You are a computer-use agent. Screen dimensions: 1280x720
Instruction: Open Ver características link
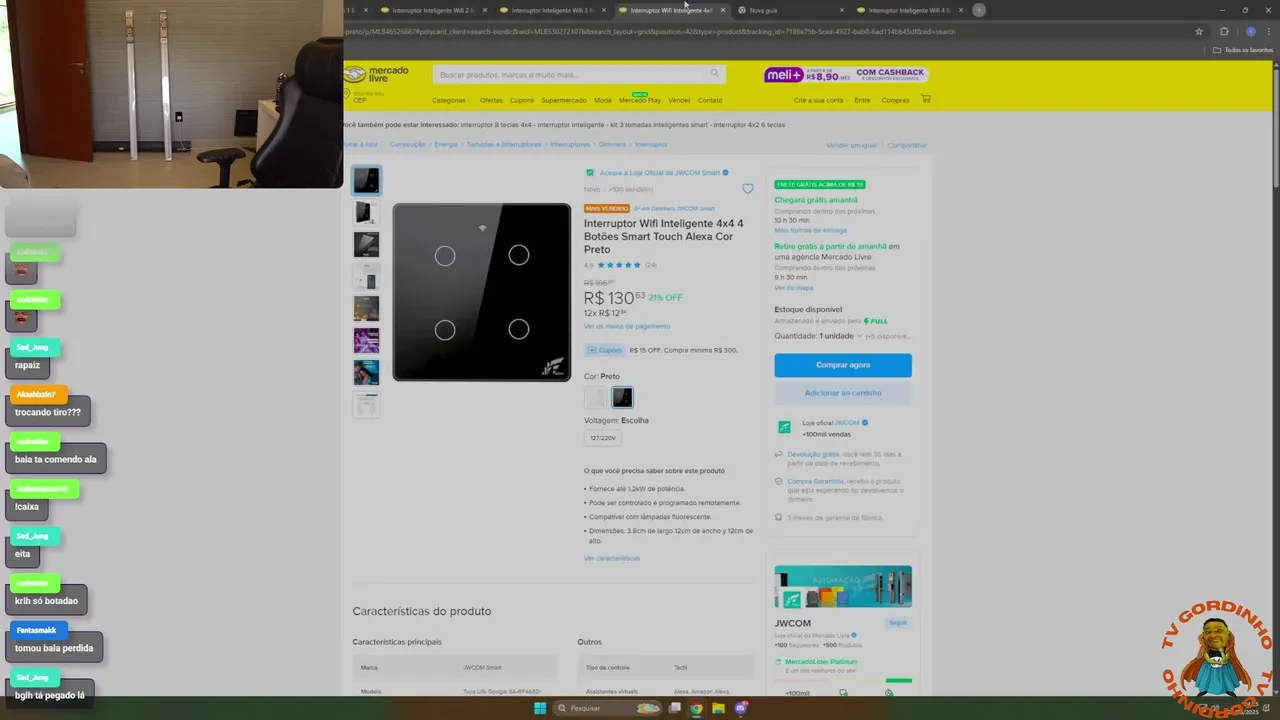(612, 558)
